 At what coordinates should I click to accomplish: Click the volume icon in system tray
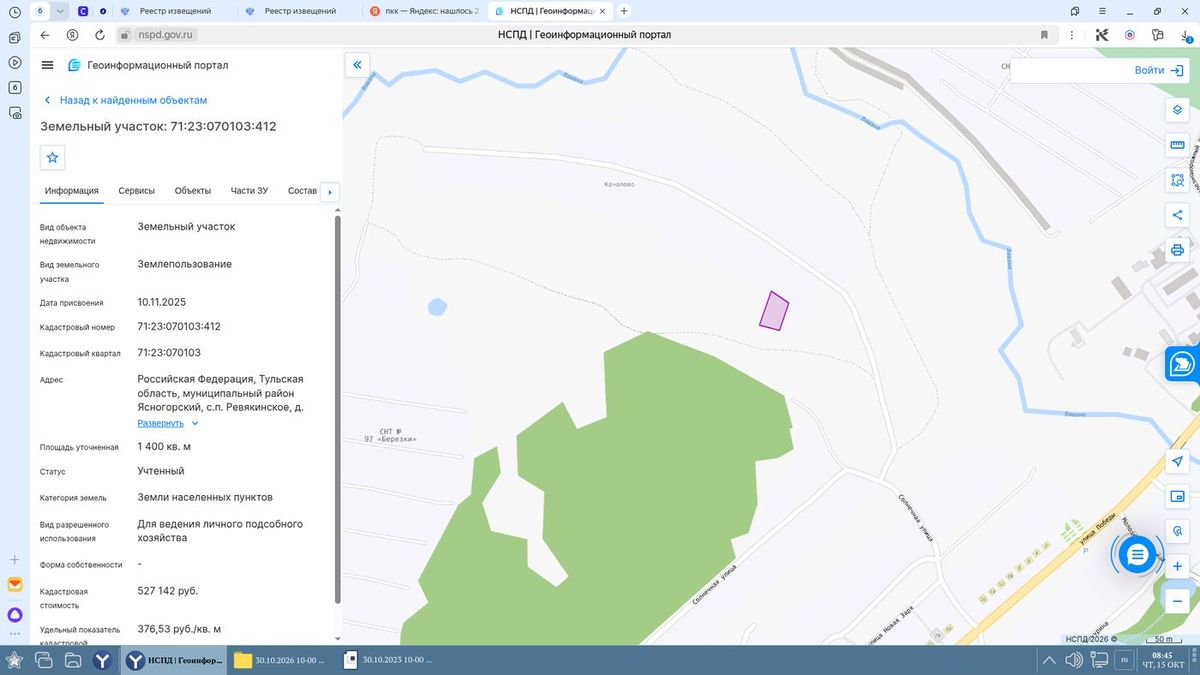(x=1074, y=660)
